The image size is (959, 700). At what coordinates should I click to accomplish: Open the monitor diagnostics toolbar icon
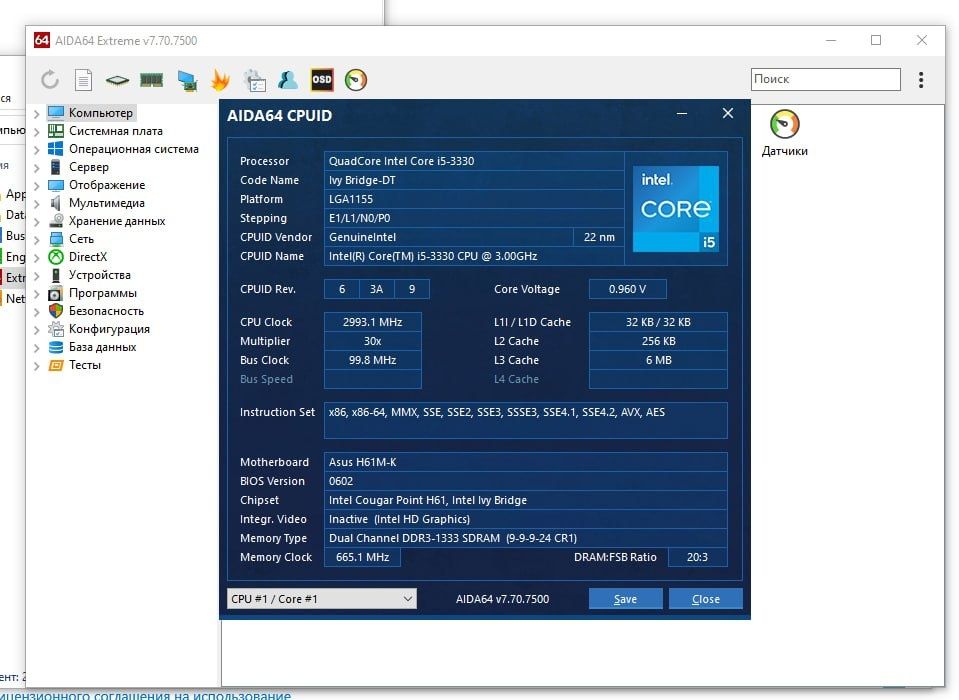coord(187,80)
